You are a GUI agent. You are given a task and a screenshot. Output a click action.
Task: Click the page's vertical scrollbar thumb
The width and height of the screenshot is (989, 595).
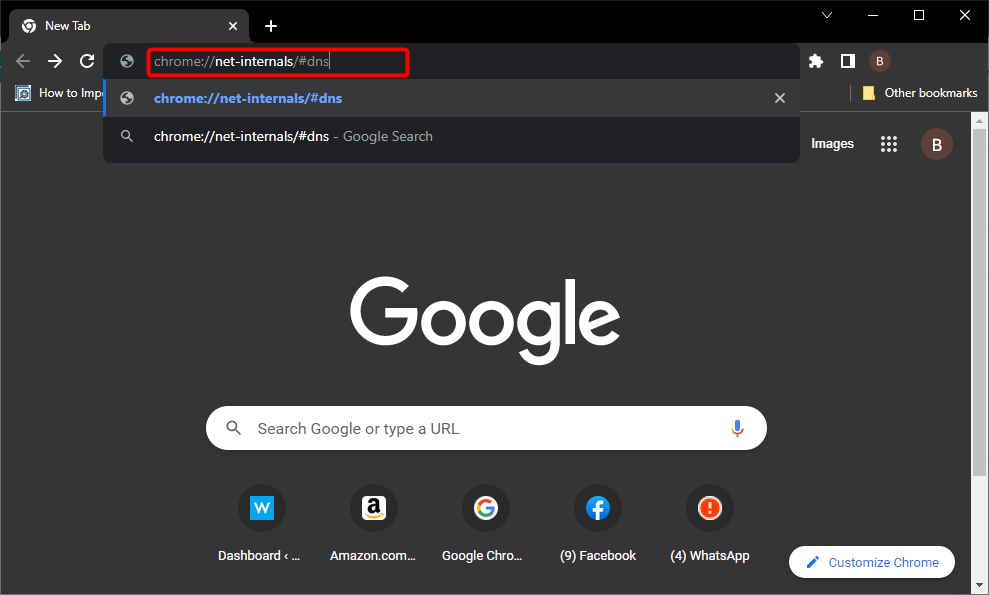[x=979, y=302]
